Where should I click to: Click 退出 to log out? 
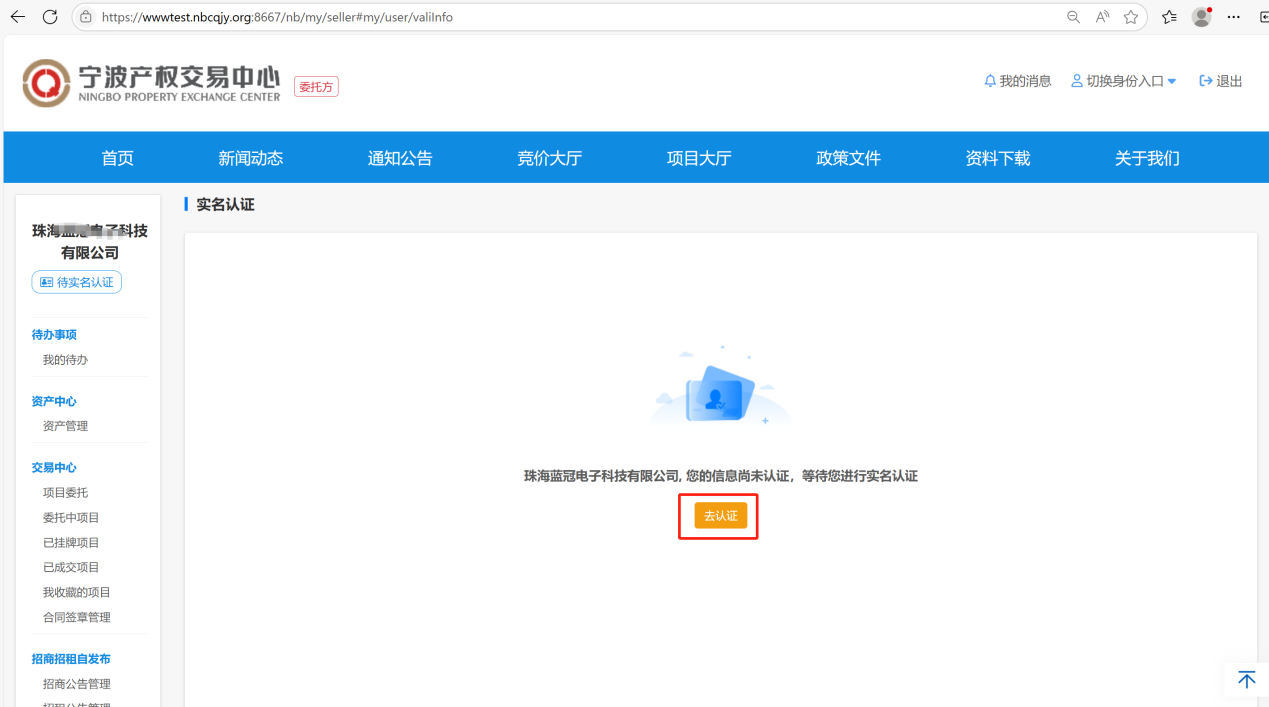click(1220, 81)
